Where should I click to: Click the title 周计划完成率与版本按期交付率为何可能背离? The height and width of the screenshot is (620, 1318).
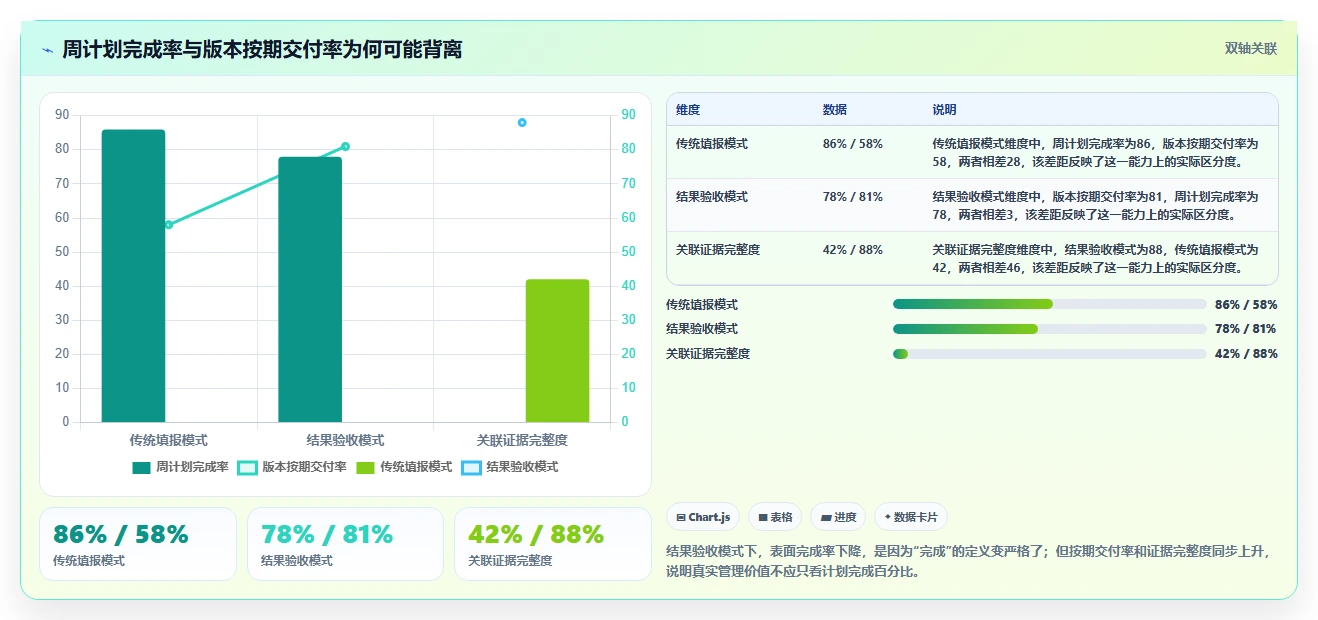[x=262, y=50]
